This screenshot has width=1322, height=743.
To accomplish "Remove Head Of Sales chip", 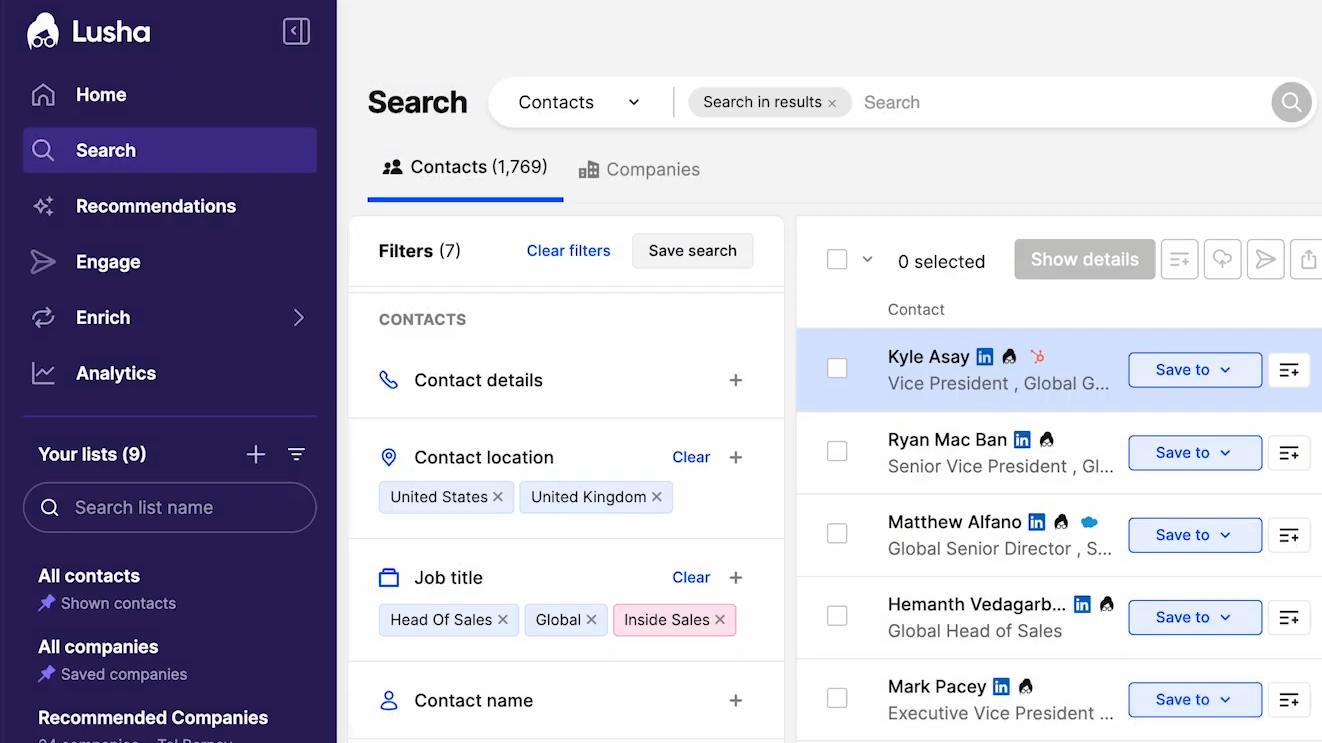I will (x=503, y=620).
